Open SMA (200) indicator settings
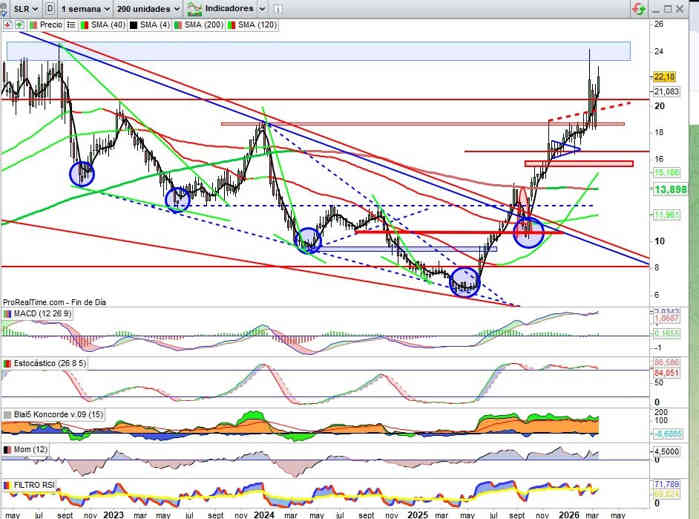This screenshot has width=699, height=519. (x=206, y=24)
